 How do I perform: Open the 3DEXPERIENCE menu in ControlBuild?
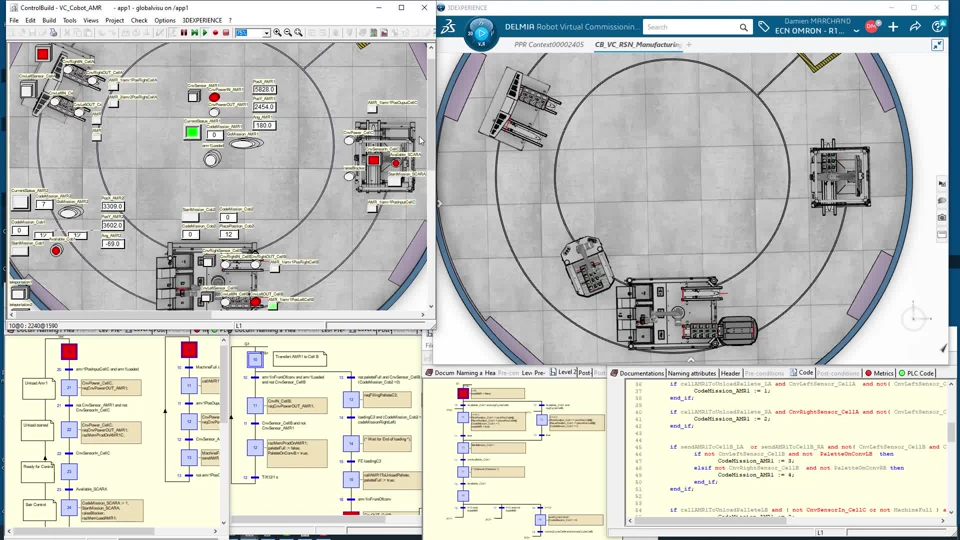(x=202, y=20)
